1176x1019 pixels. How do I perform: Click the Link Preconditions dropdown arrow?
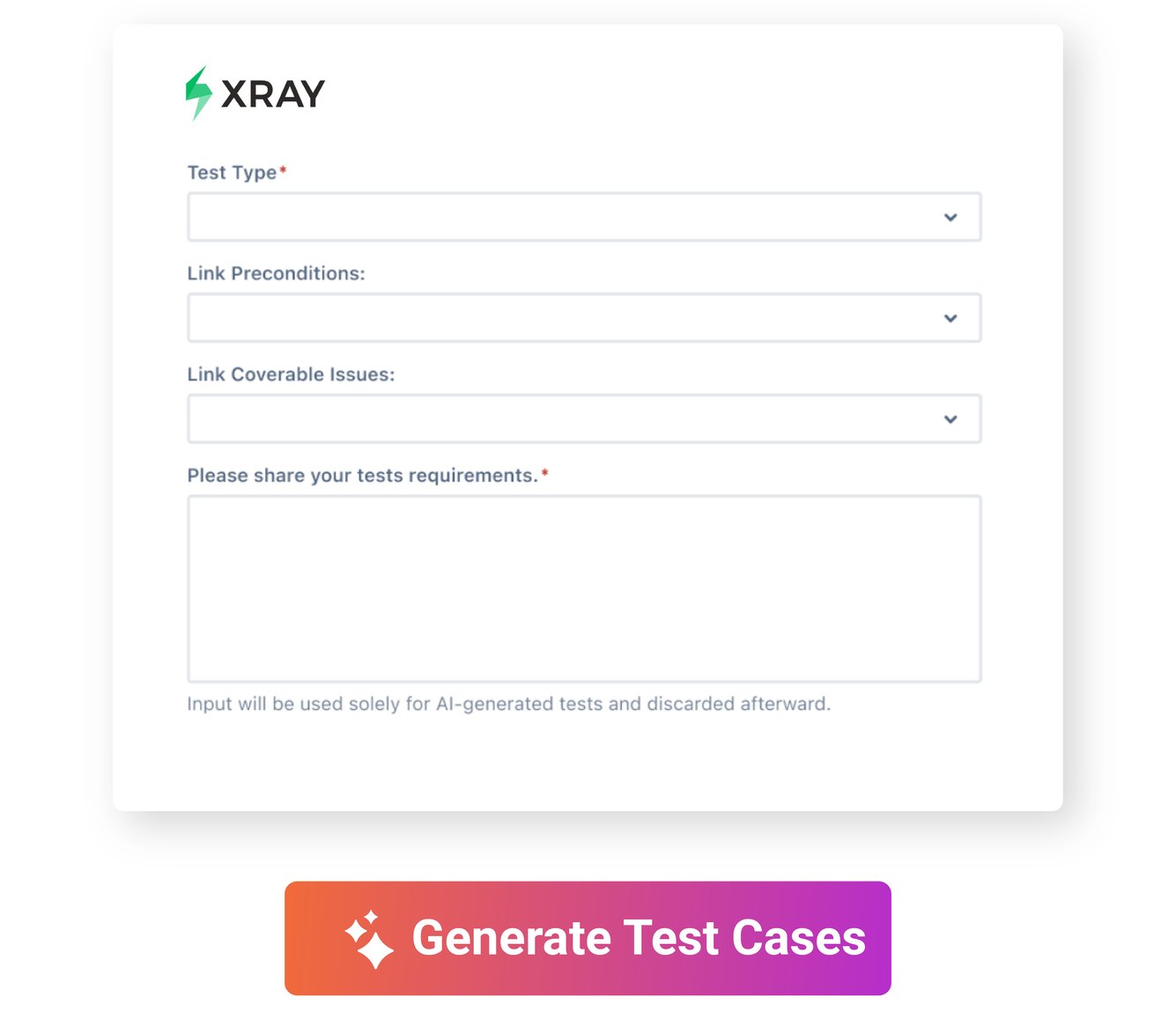(950, 318)
